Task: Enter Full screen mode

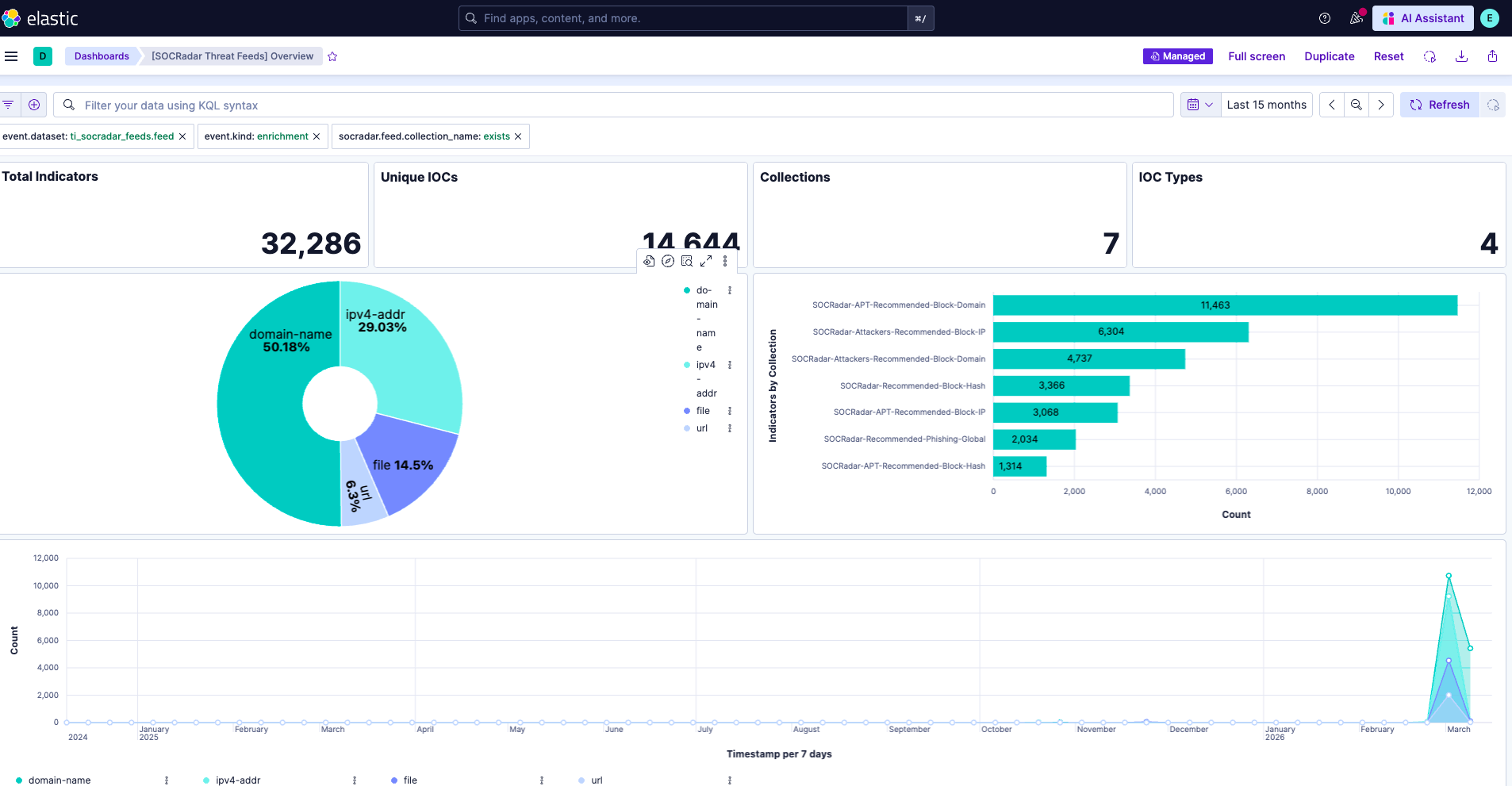Action: pyautogui.click(x=1257, y=56)
